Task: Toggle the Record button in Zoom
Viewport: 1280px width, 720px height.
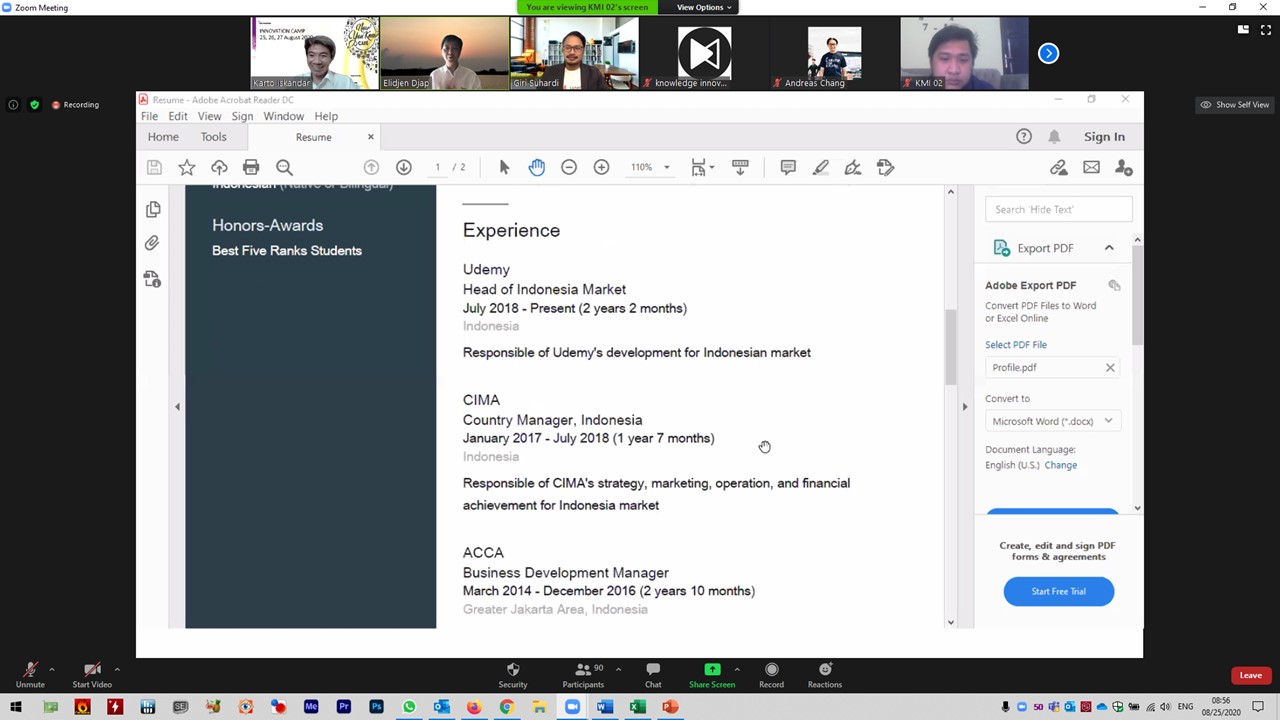Action: pos(771,675)
